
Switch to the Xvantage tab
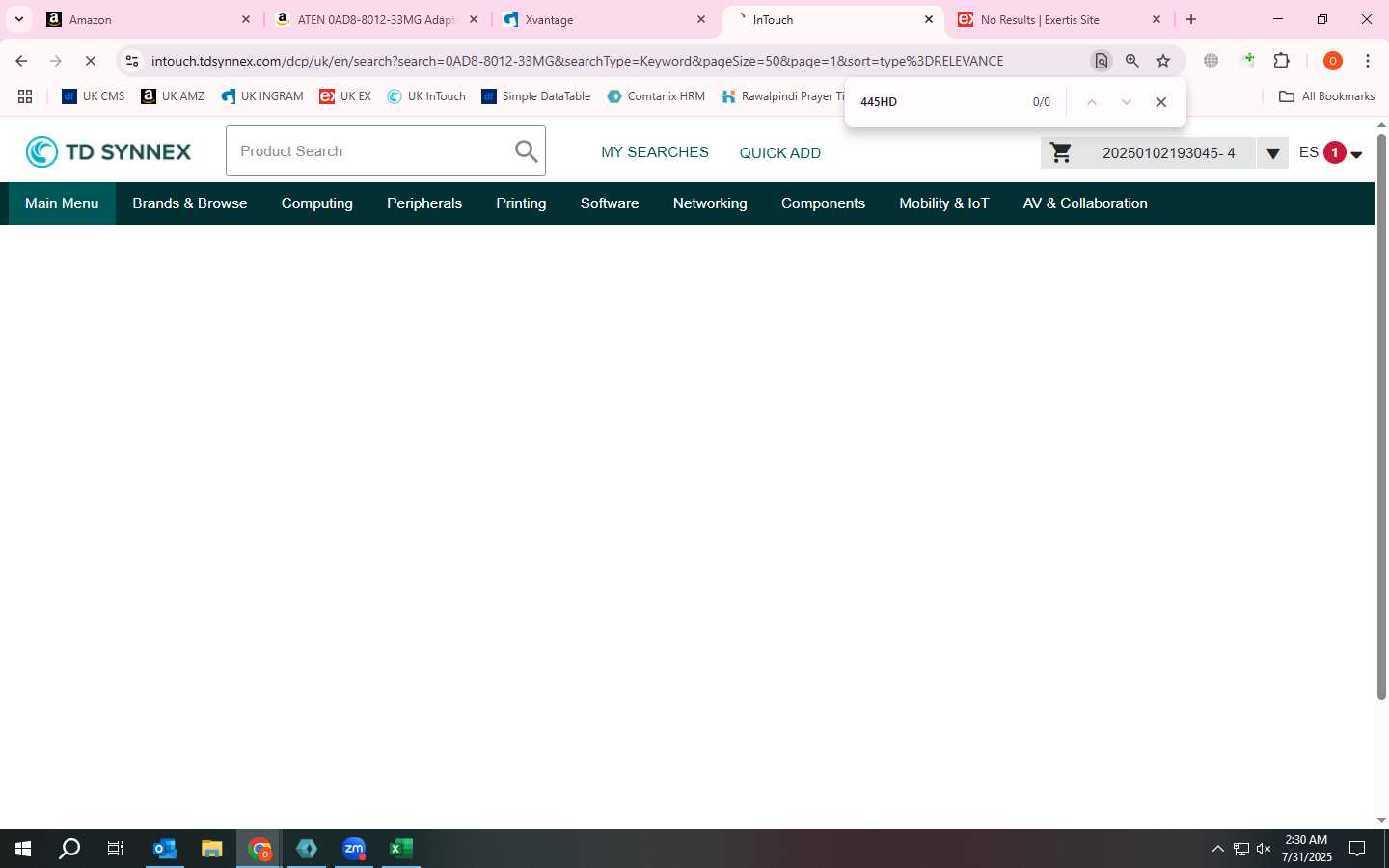point(605,19)
